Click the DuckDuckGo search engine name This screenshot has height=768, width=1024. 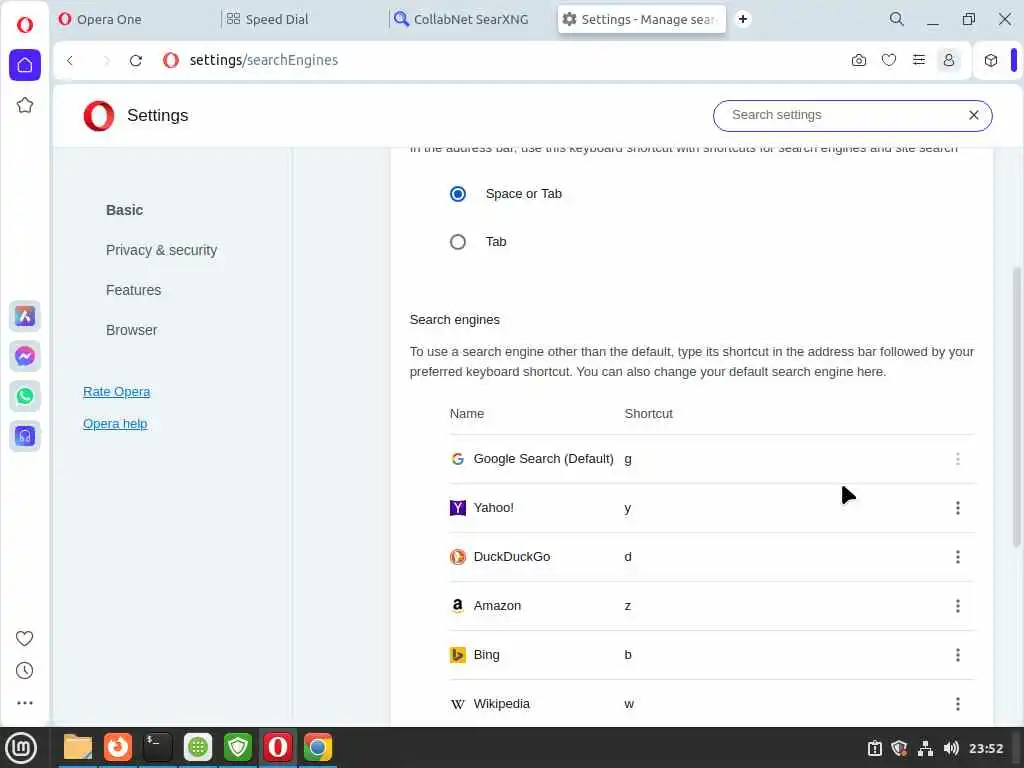(511, 556)
